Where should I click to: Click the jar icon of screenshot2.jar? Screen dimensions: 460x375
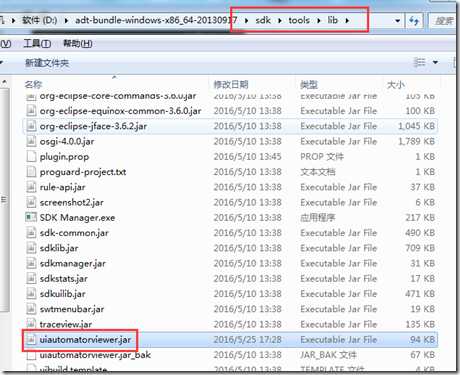coord(31,202)
